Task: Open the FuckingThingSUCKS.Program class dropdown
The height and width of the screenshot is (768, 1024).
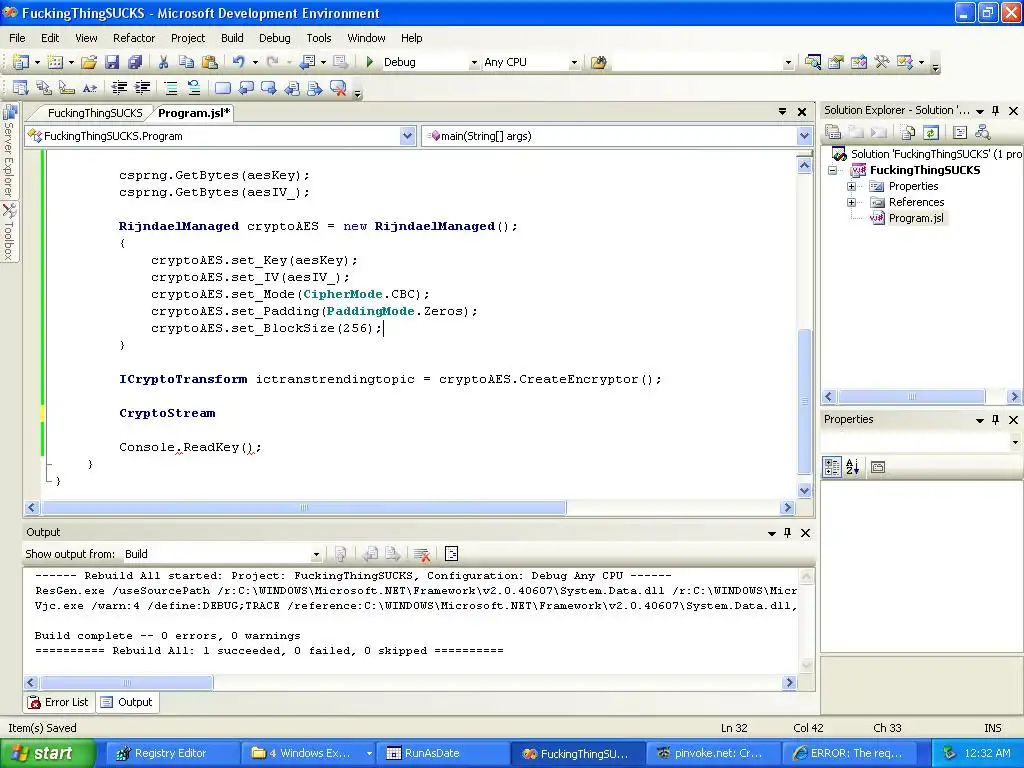Action: point(408,136)
